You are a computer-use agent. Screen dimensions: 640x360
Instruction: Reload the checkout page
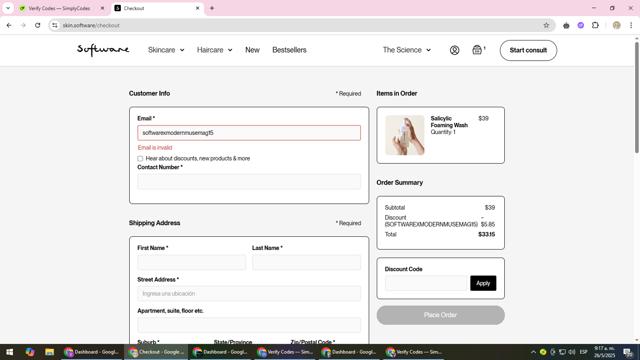pos(38,25)
